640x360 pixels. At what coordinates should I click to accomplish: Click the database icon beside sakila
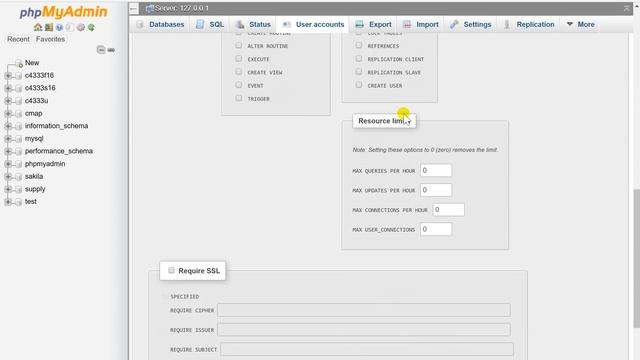(18, 177)
